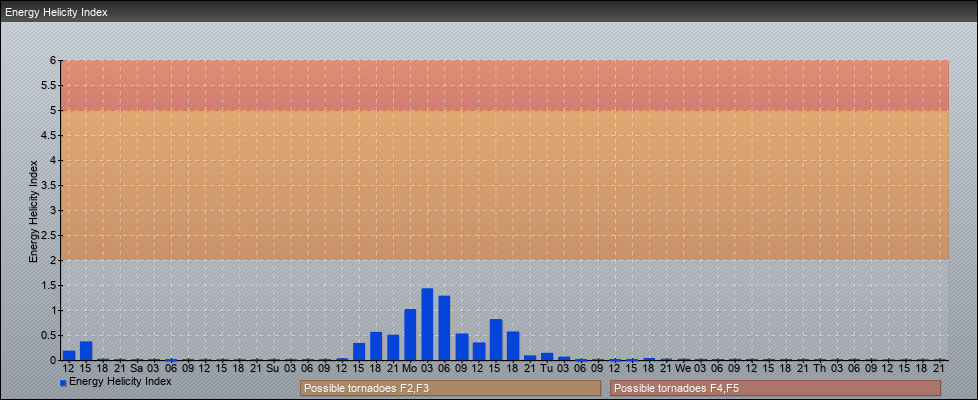The width and height of the screenshot is (978, 400).
Task: Click the blue Energy Helicity Index legend marker
Action: point(63,383)
